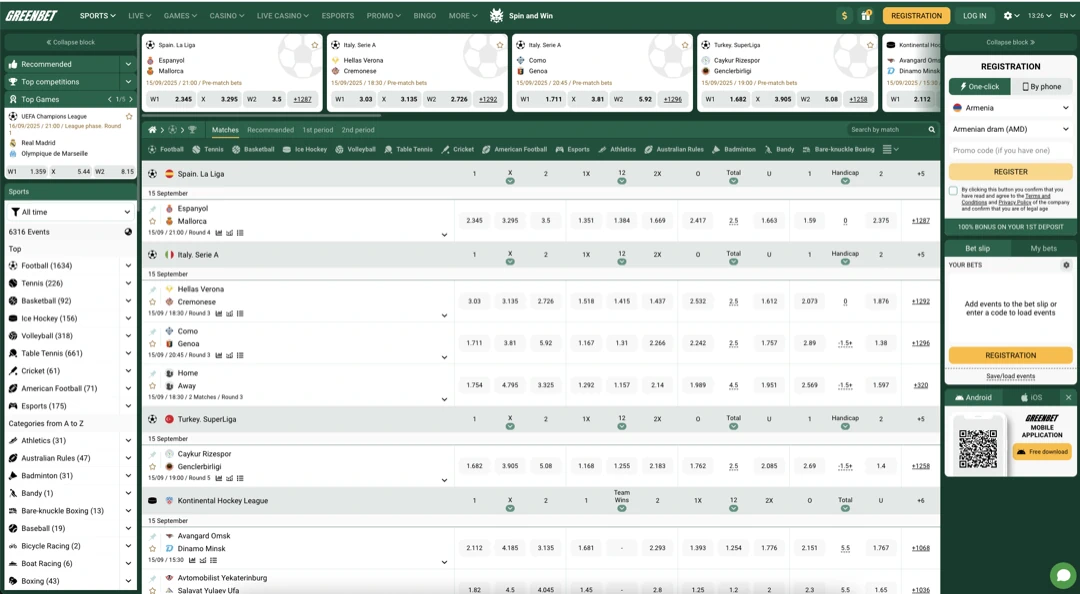
Task: Click the search magnifier icon
Action: point(931,130)
